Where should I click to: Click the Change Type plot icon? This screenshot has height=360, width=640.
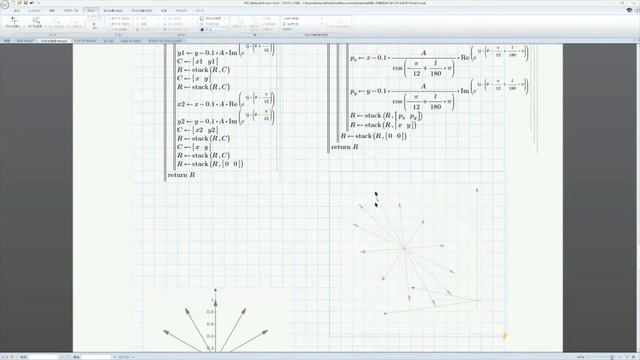(x=36, y=22)
